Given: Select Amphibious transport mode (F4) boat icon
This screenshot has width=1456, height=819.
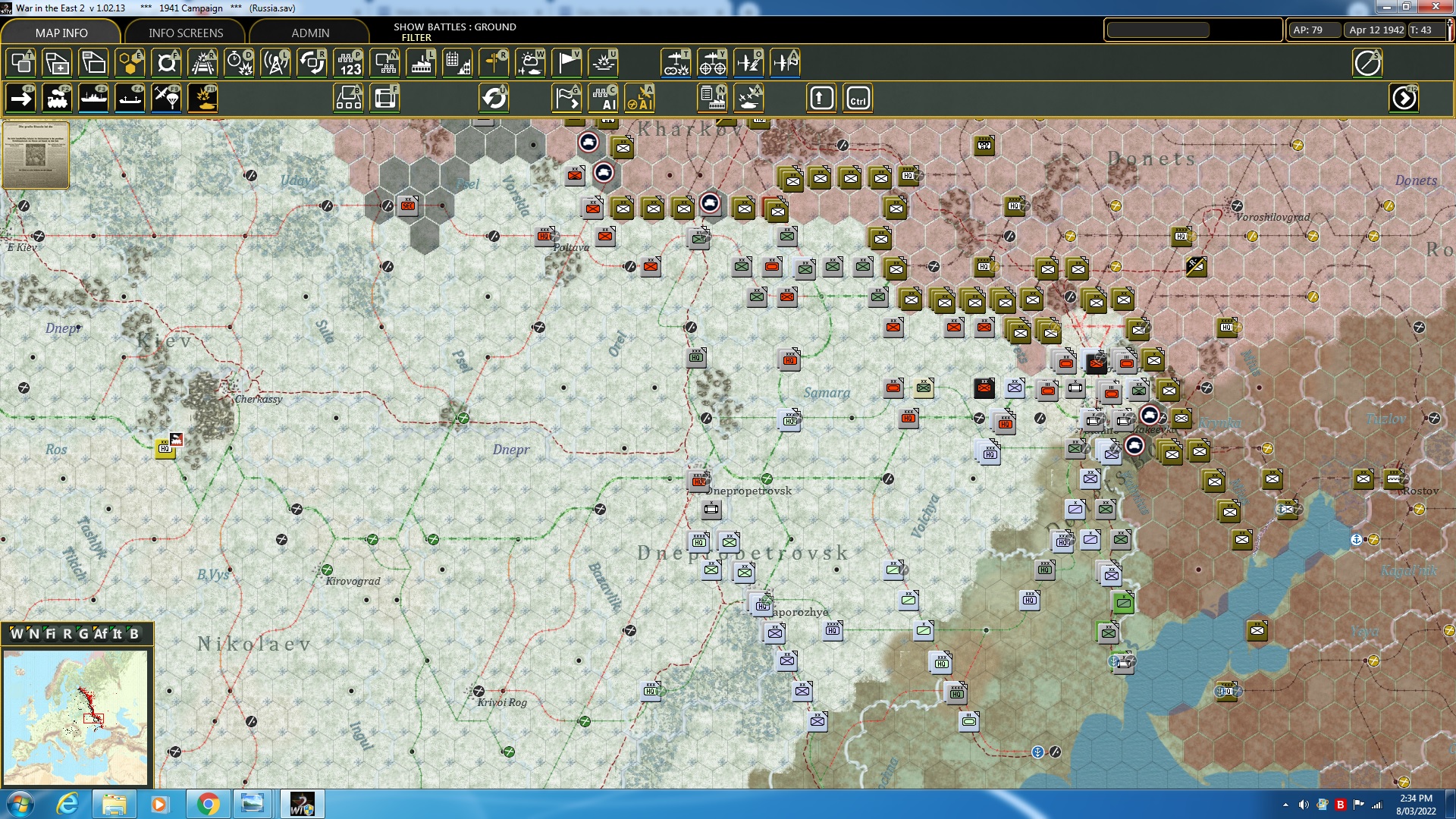Looking at the screenshot, I should tap(130, 98).
